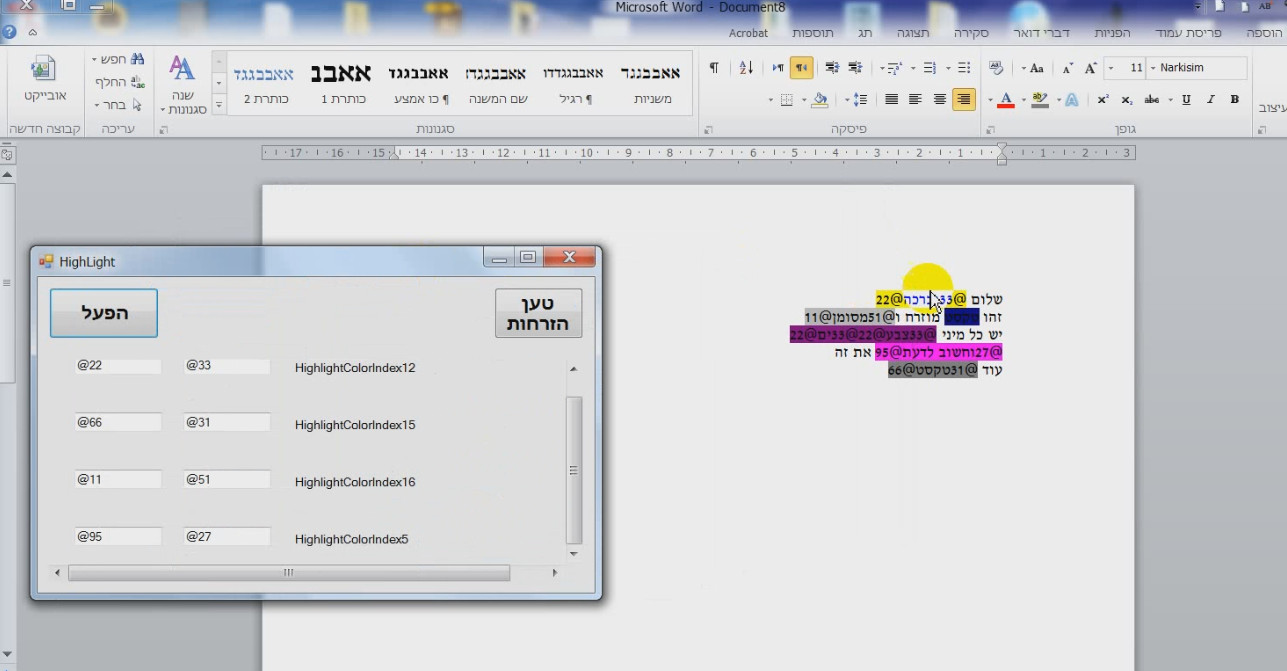Viewport: 1287px width, 671px height.
Task: Open the Paragraph dialog launcher (פיסקה)
Action: [709, 130]
